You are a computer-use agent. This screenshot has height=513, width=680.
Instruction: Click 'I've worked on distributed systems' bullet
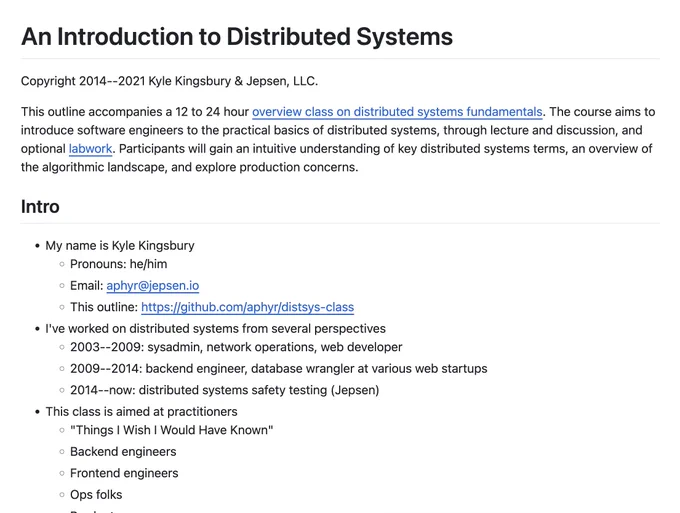[x=216, y=329]
